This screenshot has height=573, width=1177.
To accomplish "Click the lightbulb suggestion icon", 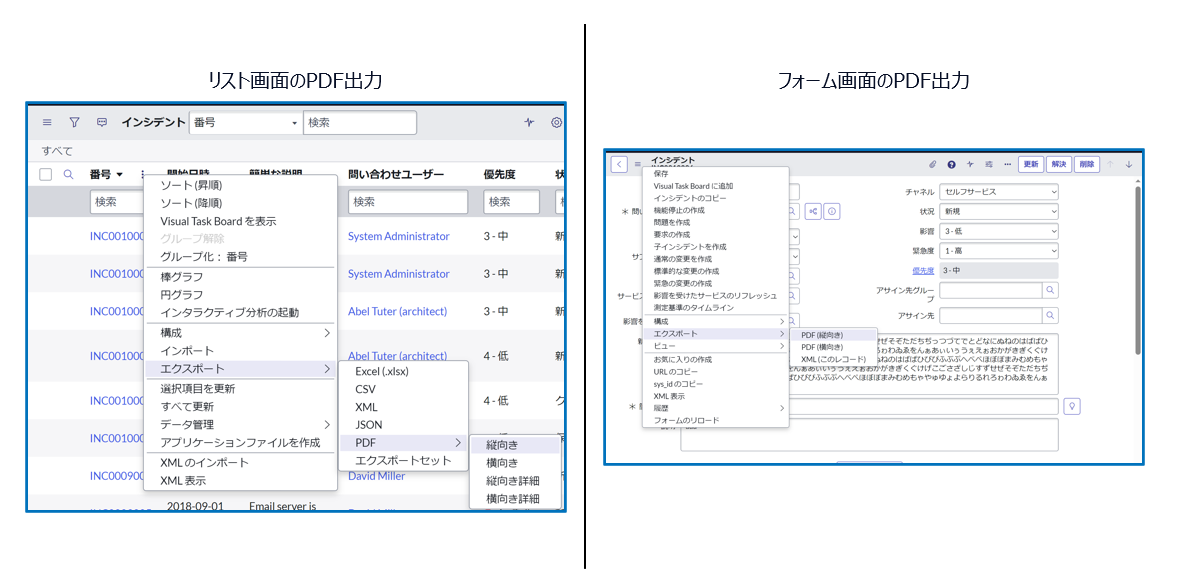I will click(1074, 406).
